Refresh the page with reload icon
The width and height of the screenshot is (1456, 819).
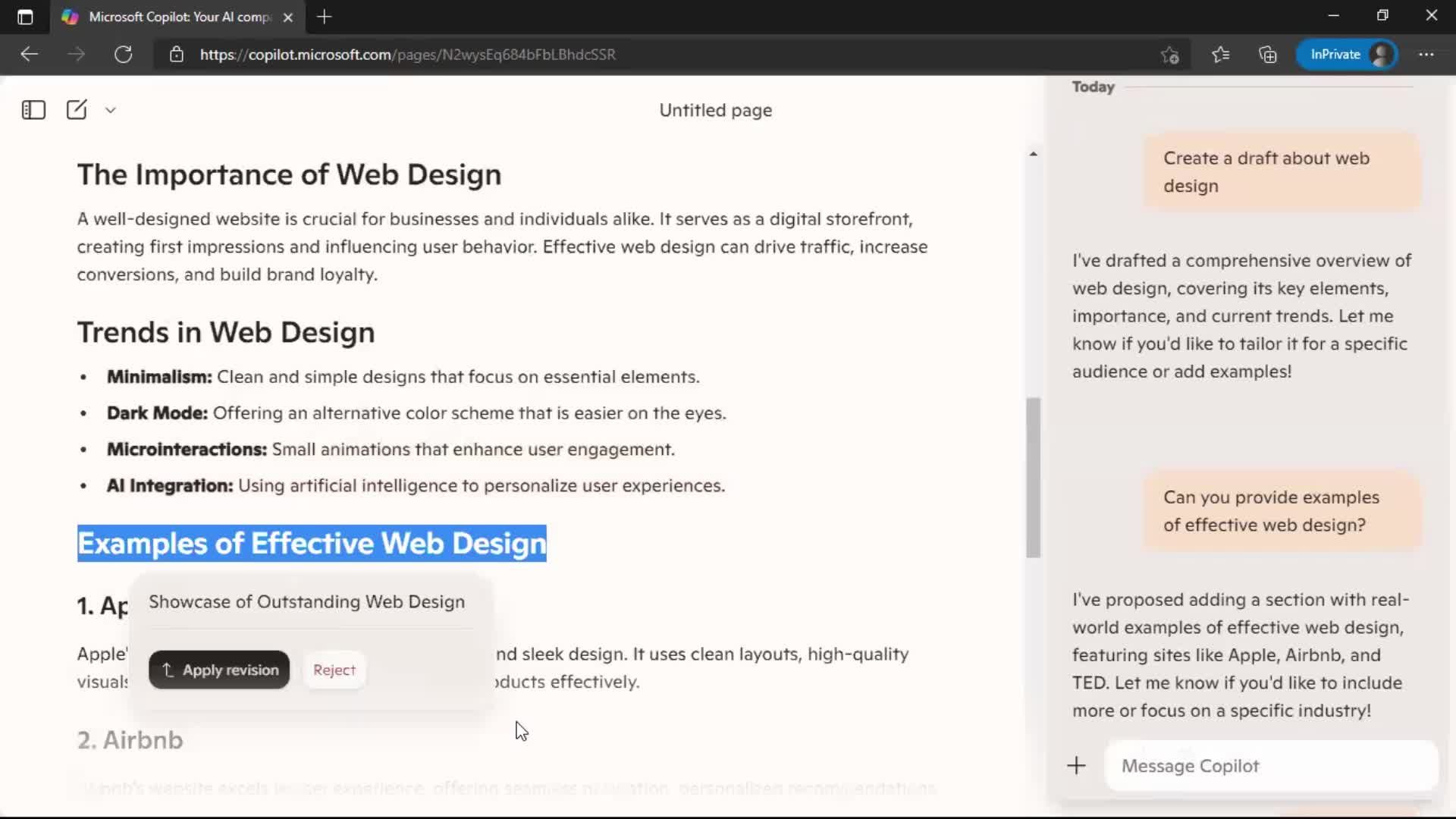tap(123, 55)
